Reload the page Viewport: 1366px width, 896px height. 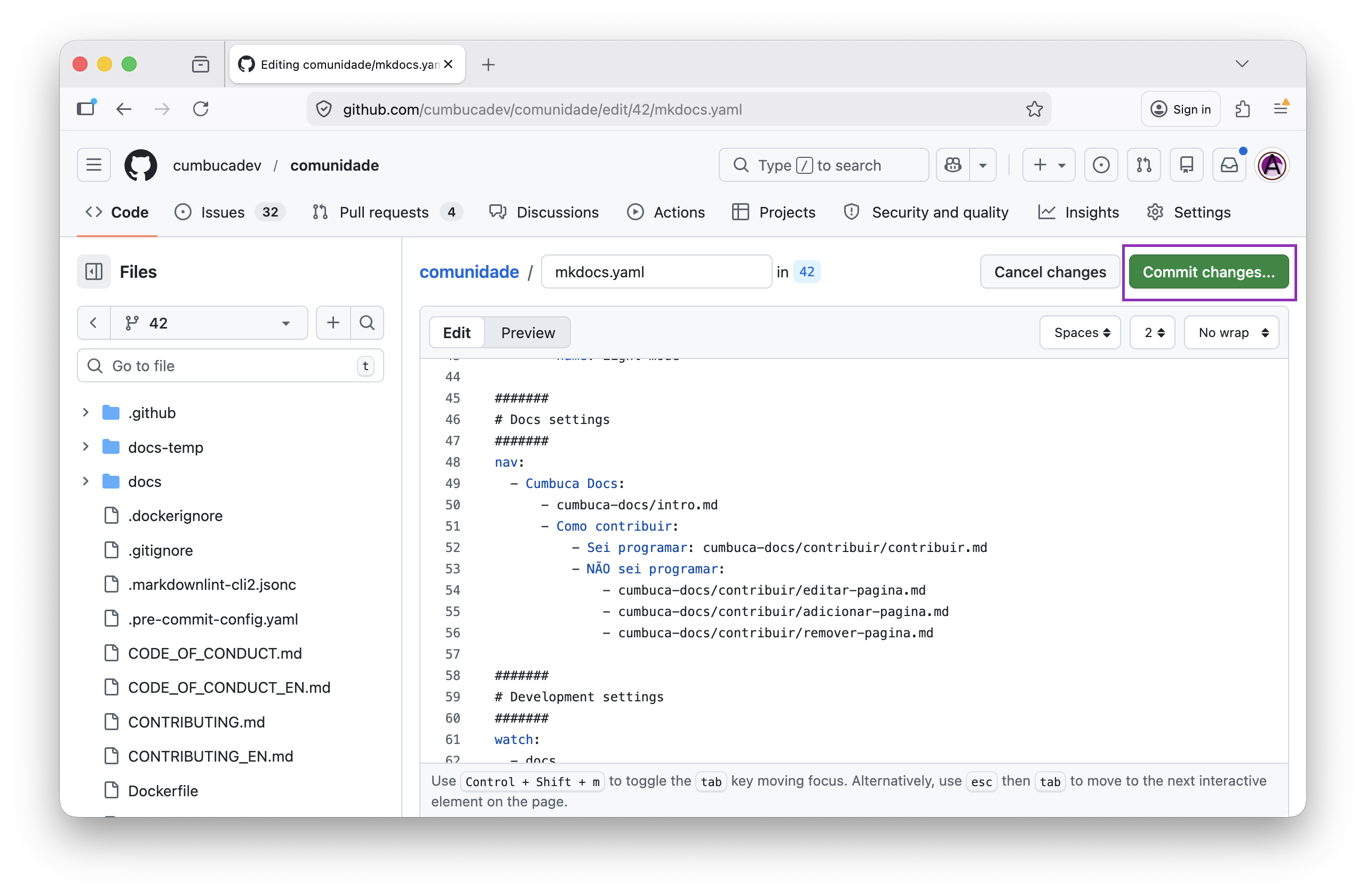[200, 109]
